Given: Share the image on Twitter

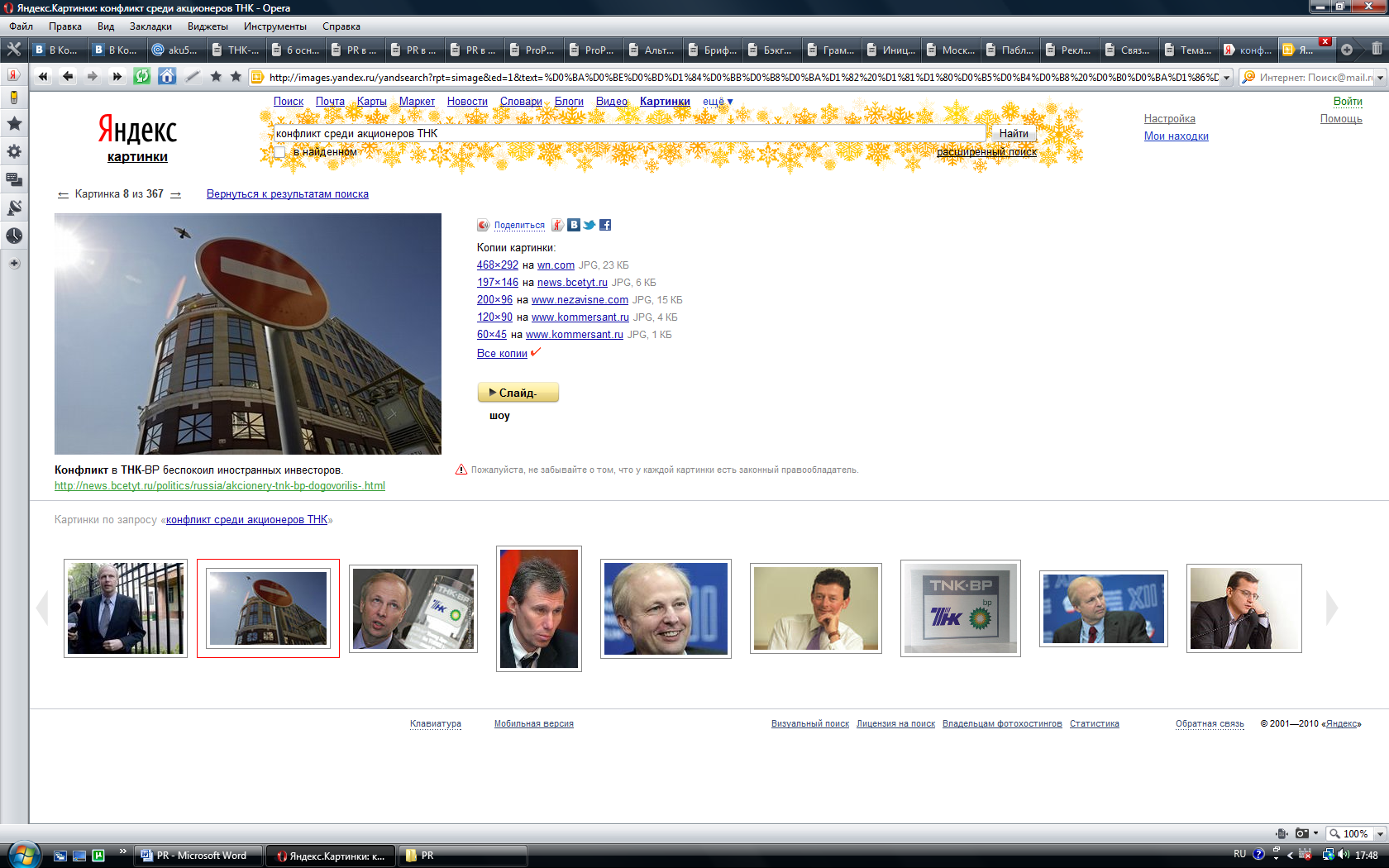Looking at the screenshot, I should click(589, 225).
